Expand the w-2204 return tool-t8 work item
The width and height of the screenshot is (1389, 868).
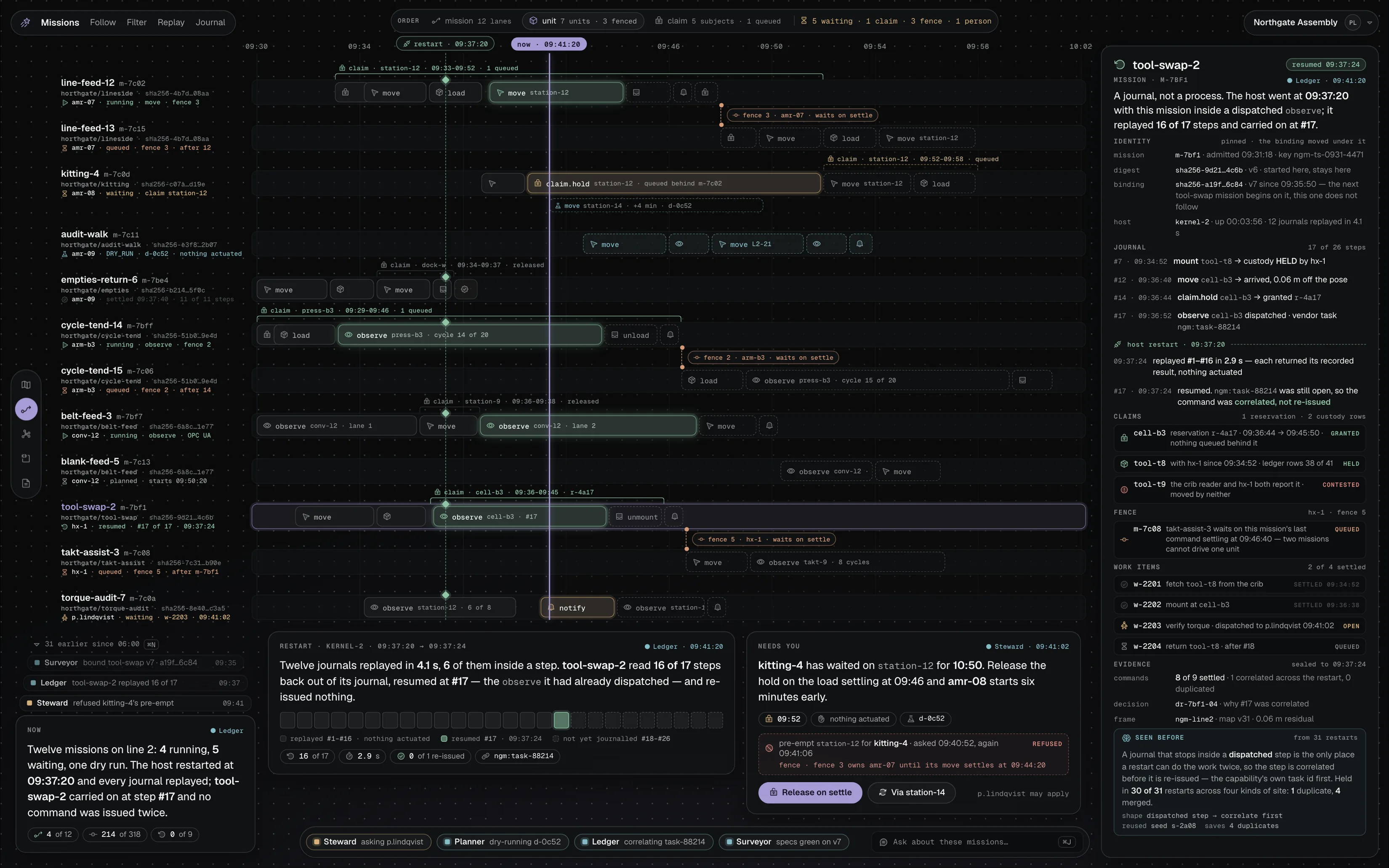1239,647
